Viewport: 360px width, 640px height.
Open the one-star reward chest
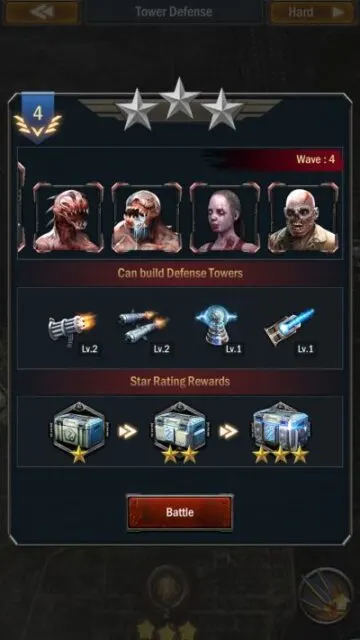coord(79,431)
